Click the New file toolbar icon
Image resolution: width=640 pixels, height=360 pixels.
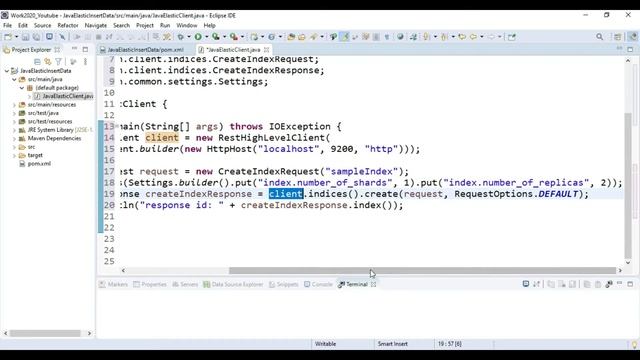[x=8, y=37]
